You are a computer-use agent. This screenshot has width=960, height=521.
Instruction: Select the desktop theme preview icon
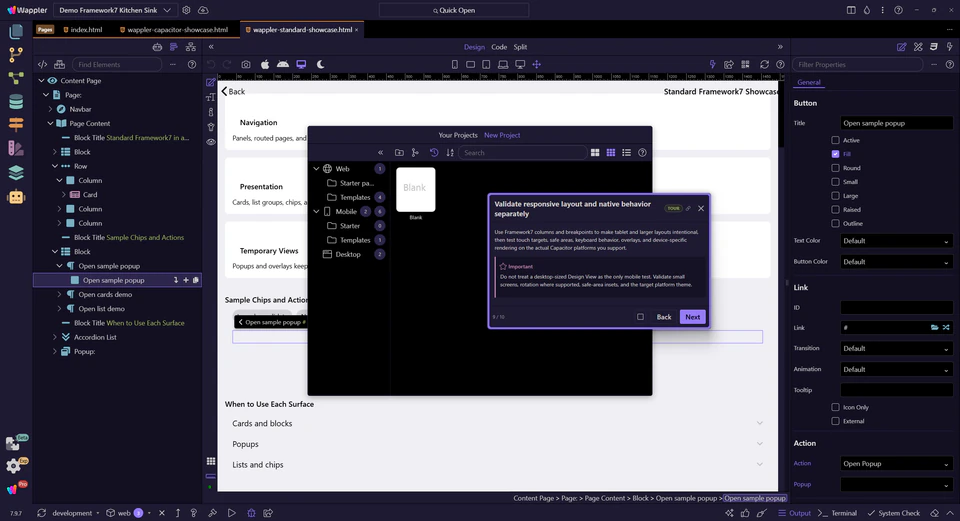(301, 64)
